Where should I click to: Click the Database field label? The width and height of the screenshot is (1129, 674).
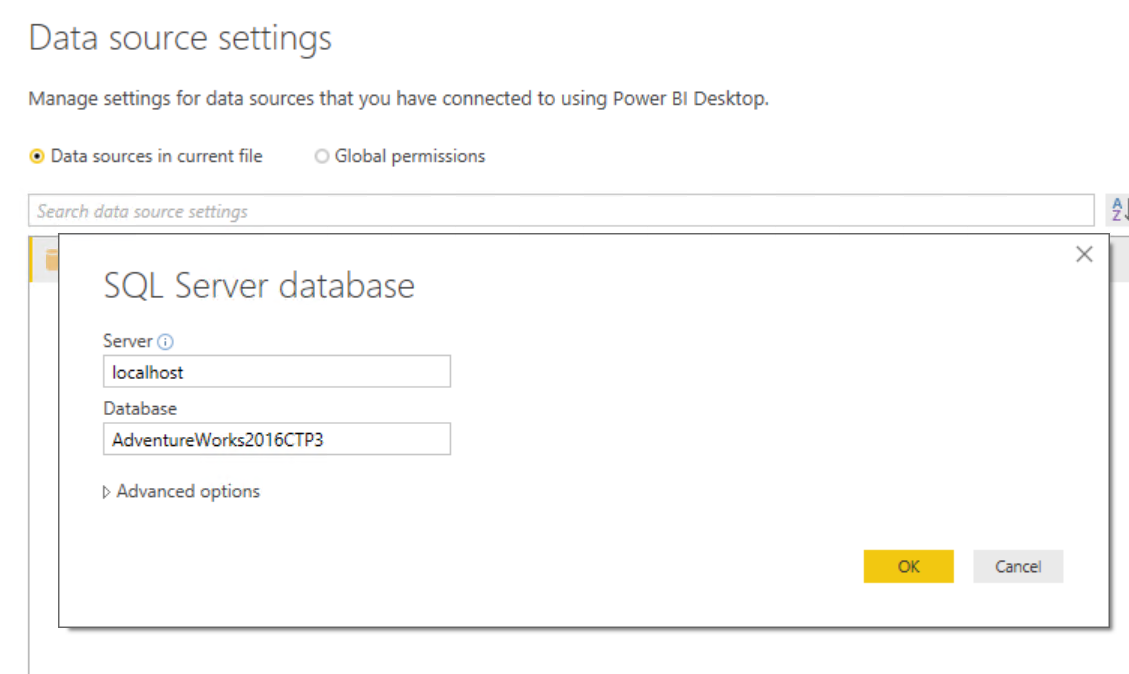point(140,408)
